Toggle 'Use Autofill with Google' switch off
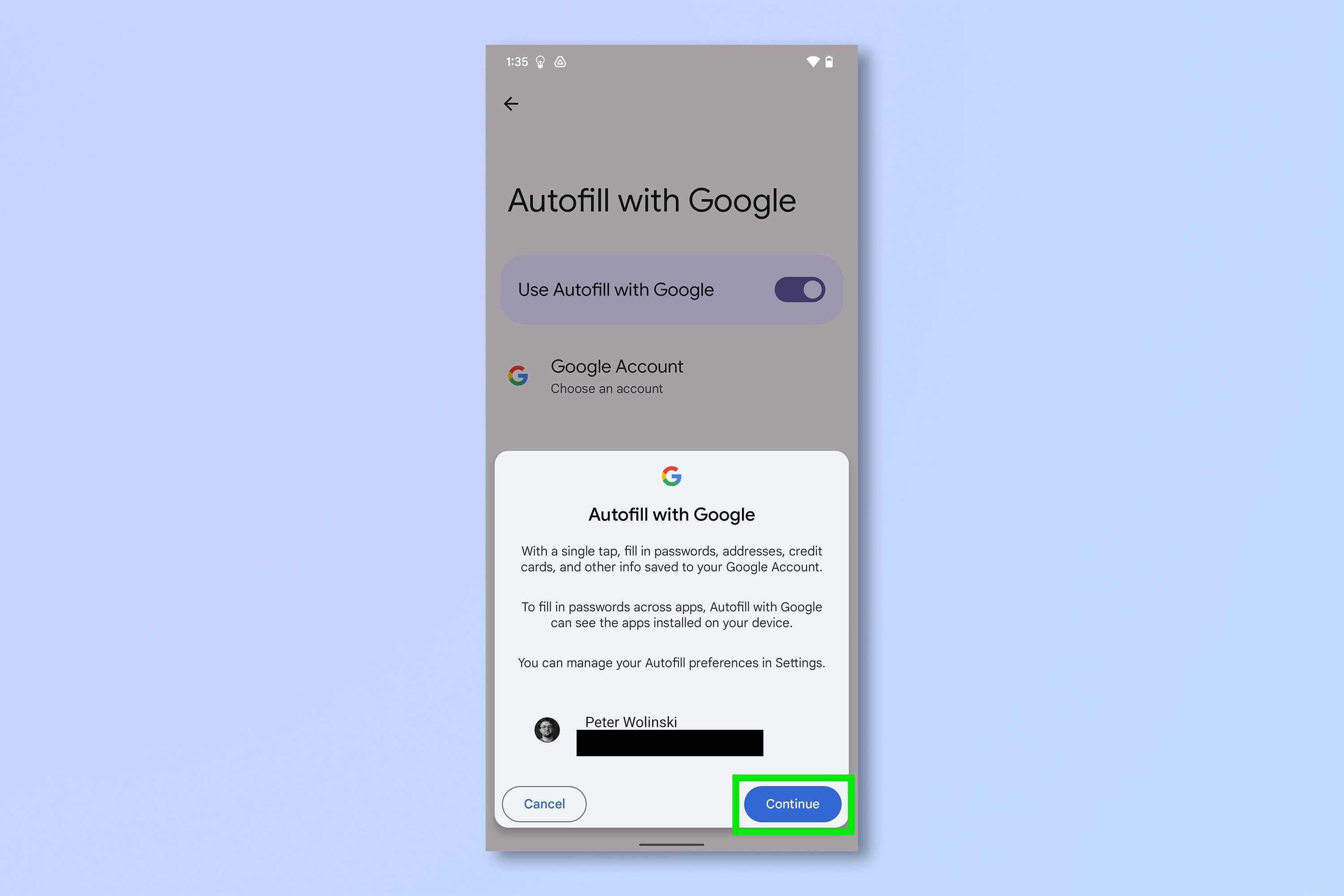This screenshot has height=896, width=1344. (x=800, y=289)
